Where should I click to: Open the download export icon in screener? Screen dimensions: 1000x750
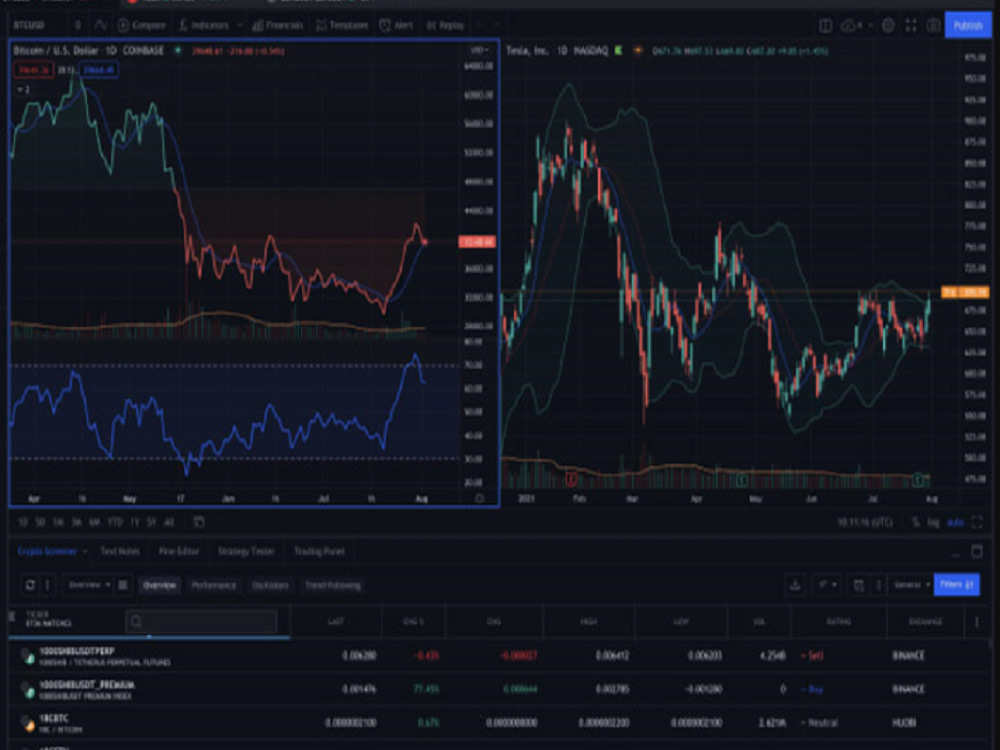tap(795, 585)
